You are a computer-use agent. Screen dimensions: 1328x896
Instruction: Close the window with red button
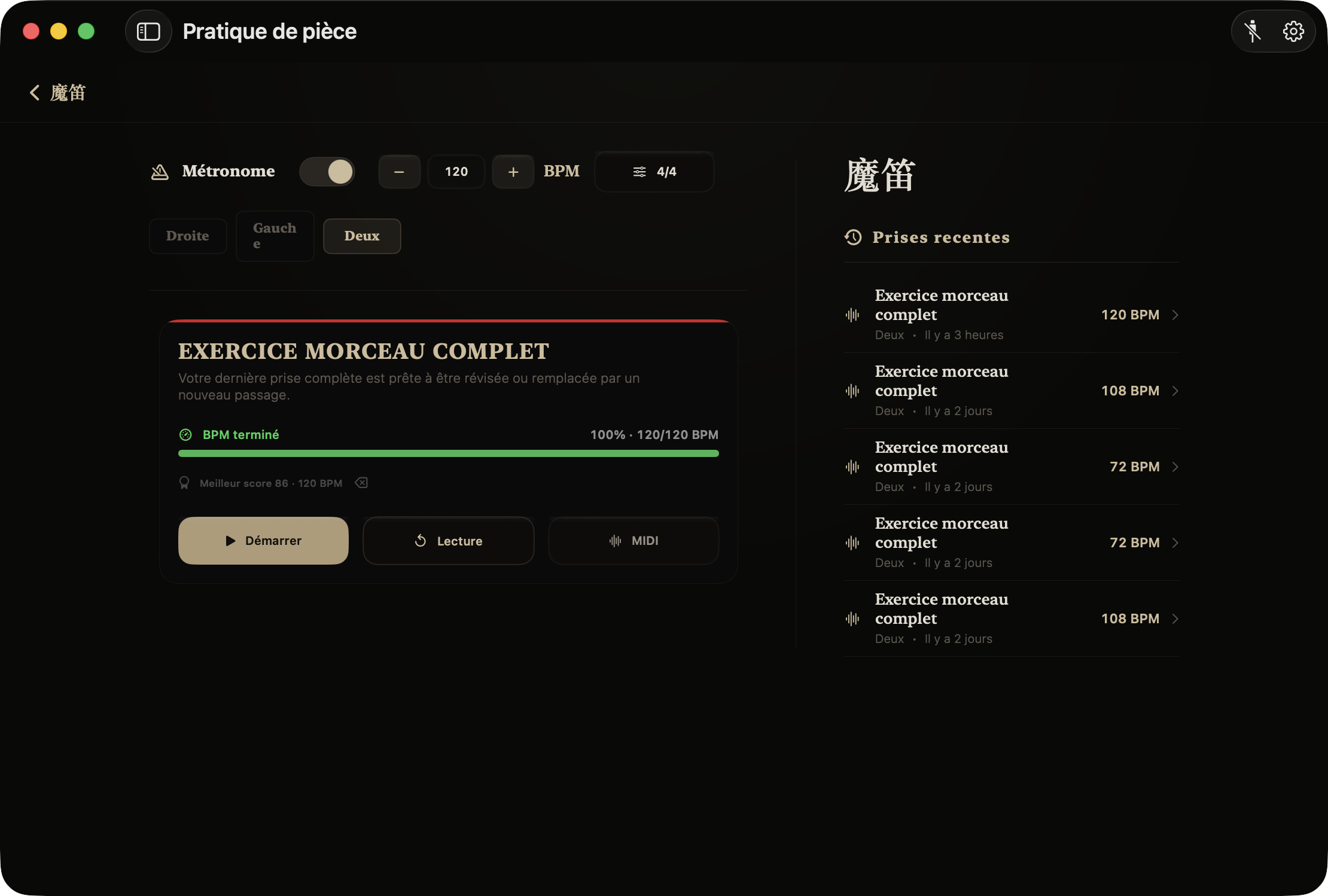tap(31, 31)
